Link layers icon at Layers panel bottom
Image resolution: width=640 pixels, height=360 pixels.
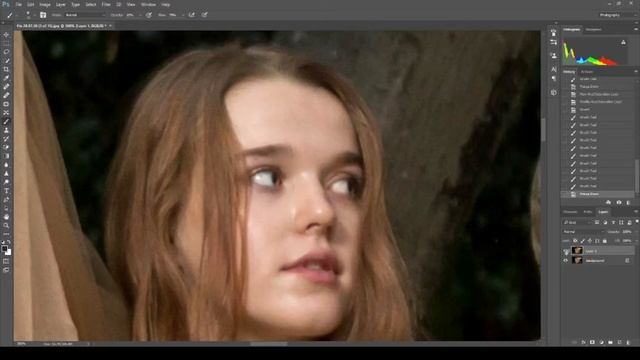[x=574, y=342]
